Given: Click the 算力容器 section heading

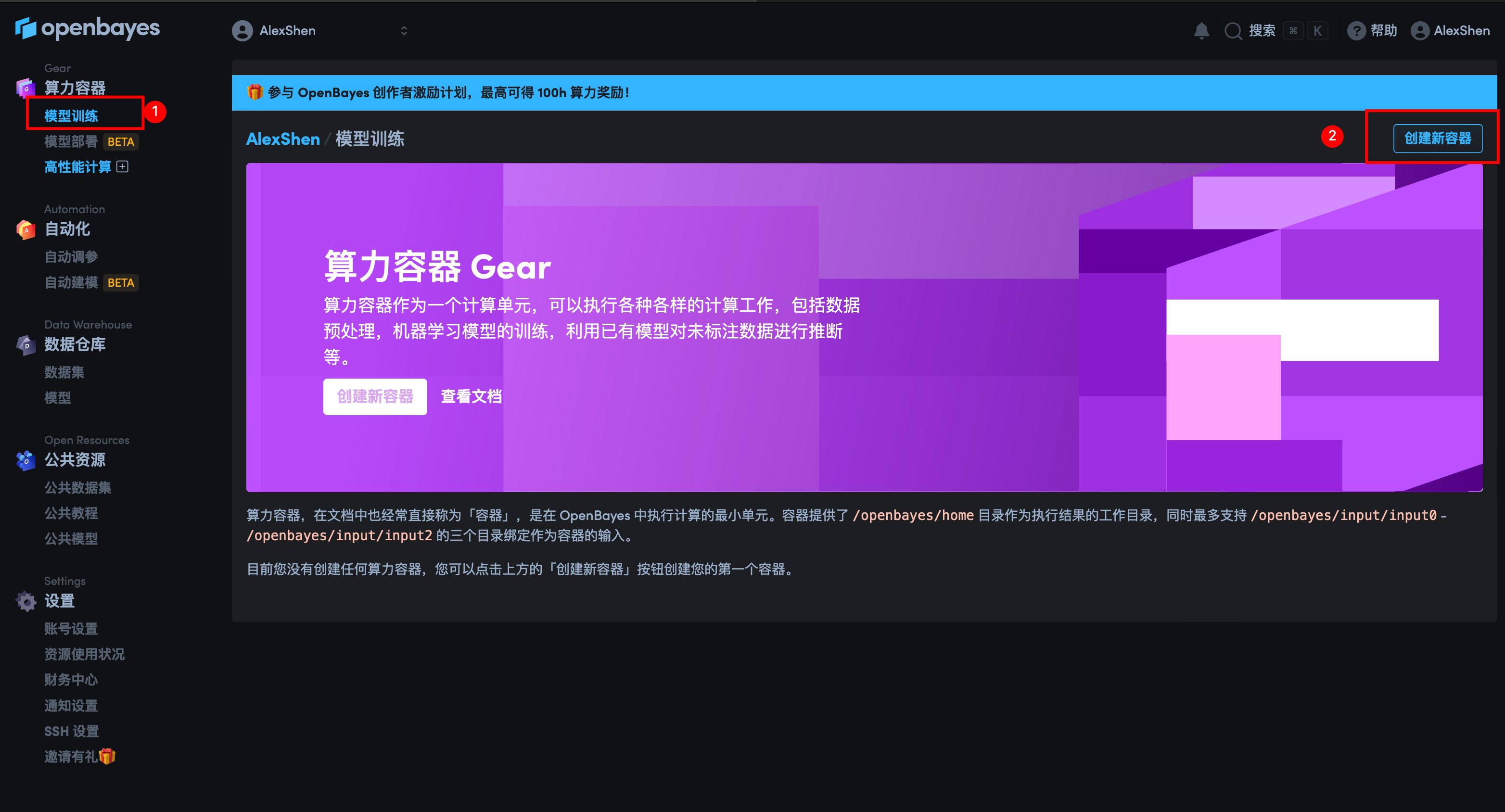Looking at the screenshot, I should (x=76, y=88).
